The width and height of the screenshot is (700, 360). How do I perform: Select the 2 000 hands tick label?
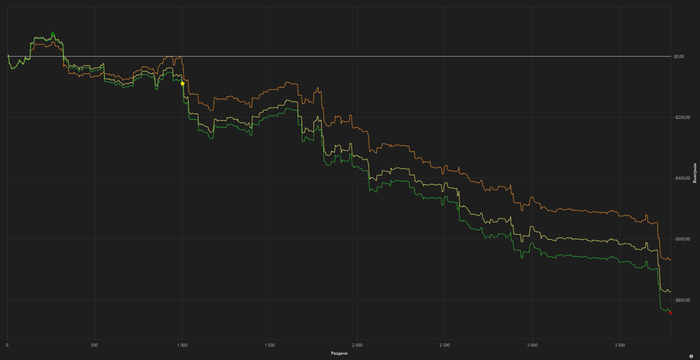tap(357, 345)
